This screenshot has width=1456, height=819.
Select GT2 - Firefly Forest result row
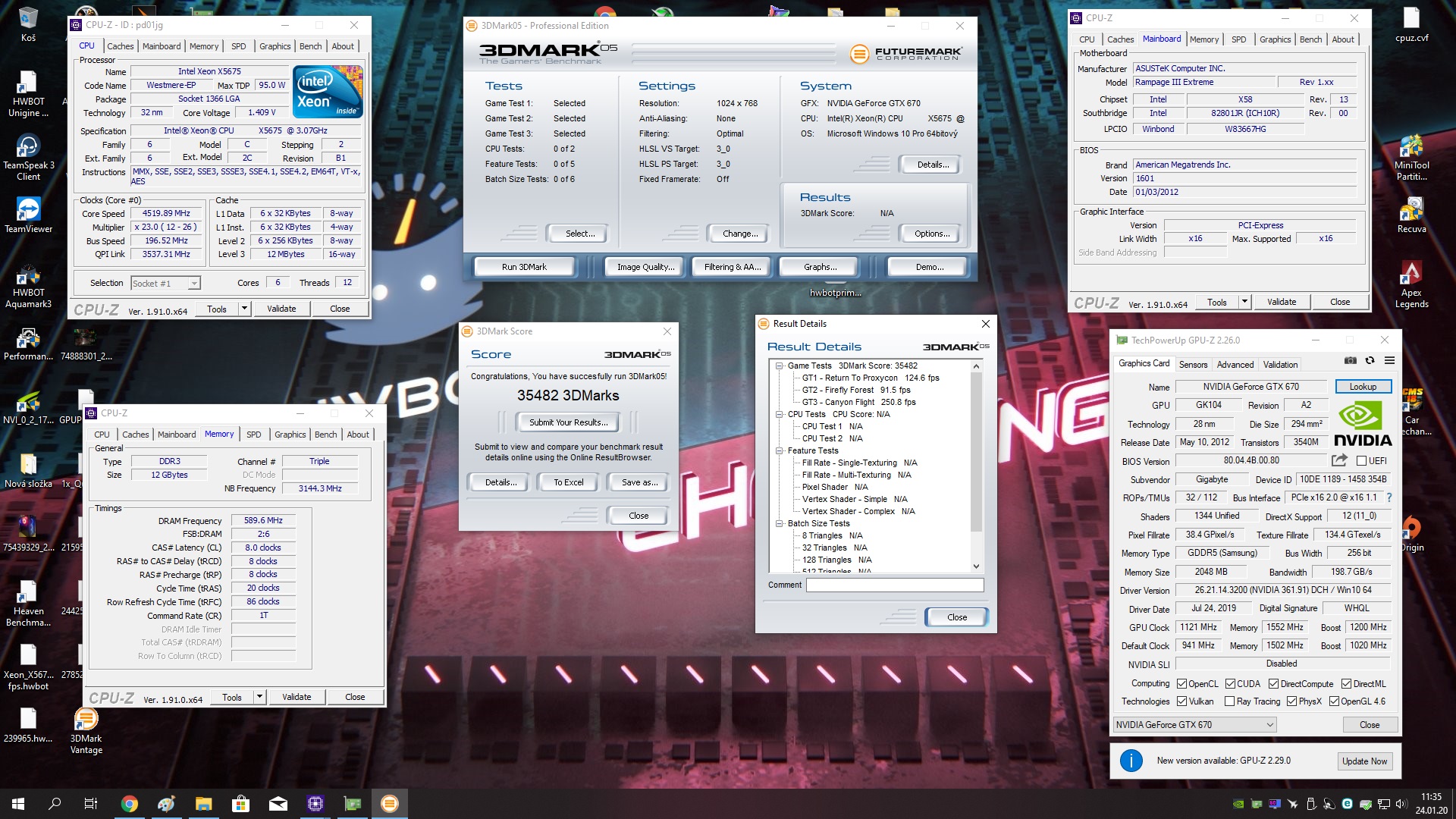855,390
